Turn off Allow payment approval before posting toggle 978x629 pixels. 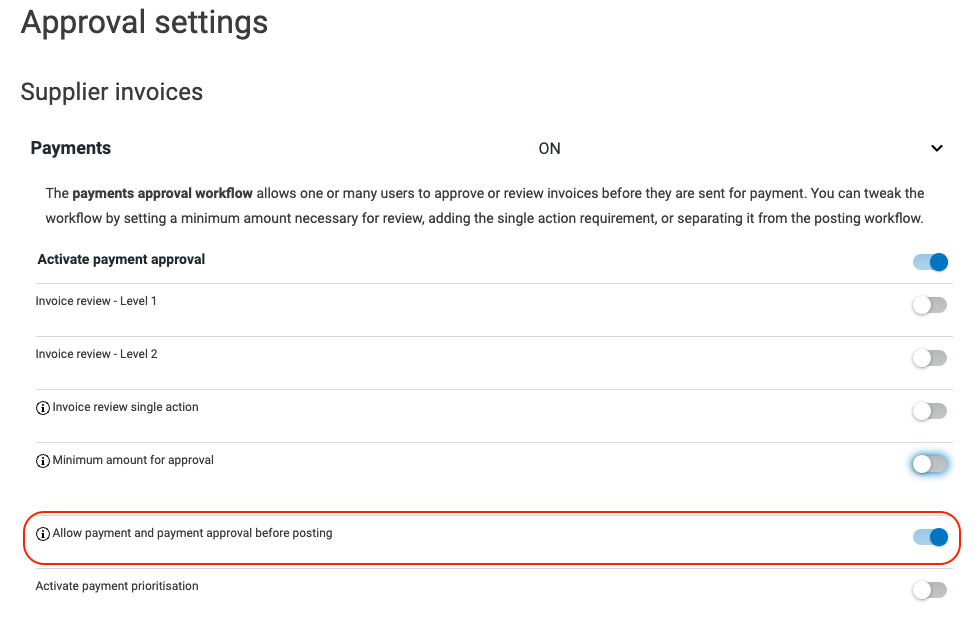(930, 537)
